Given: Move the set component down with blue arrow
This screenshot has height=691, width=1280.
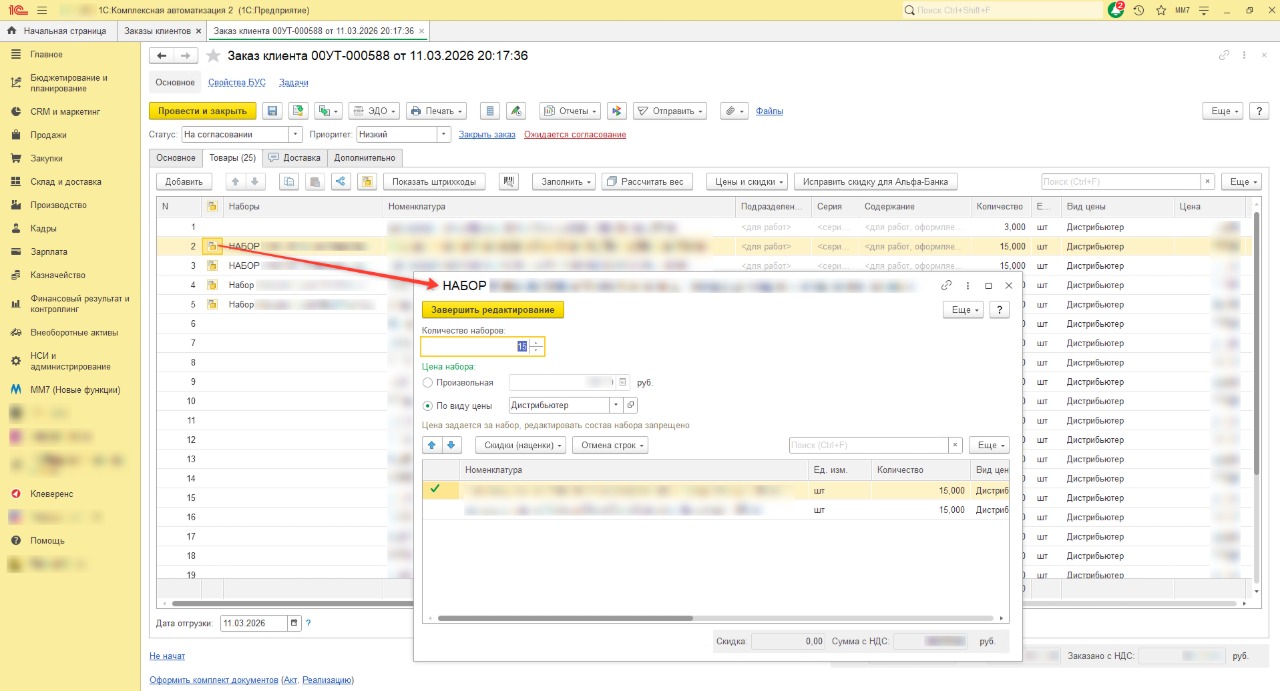Looking at the screenshot, I should (451, 445).
